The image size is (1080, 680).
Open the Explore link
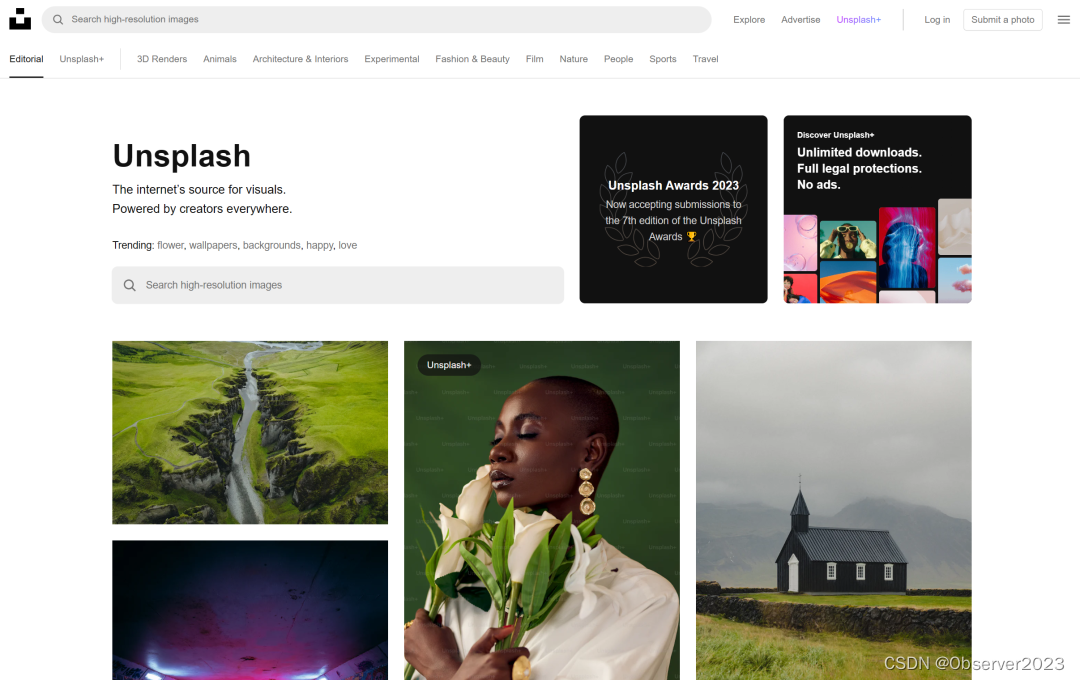coord(749,19)
